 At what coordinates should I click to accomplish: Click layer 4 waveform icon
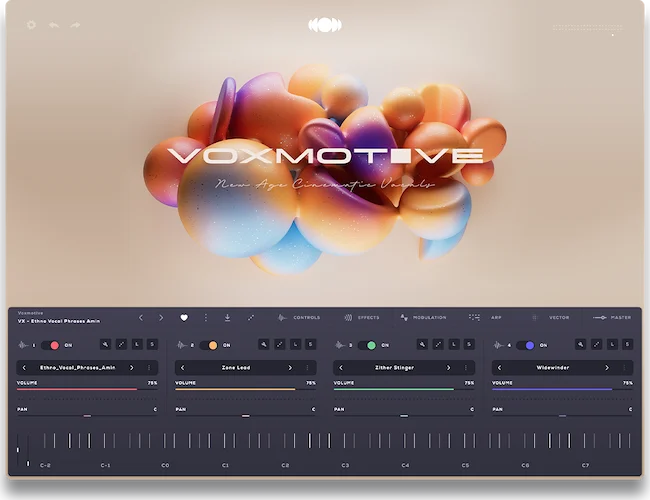pos(499,345)
